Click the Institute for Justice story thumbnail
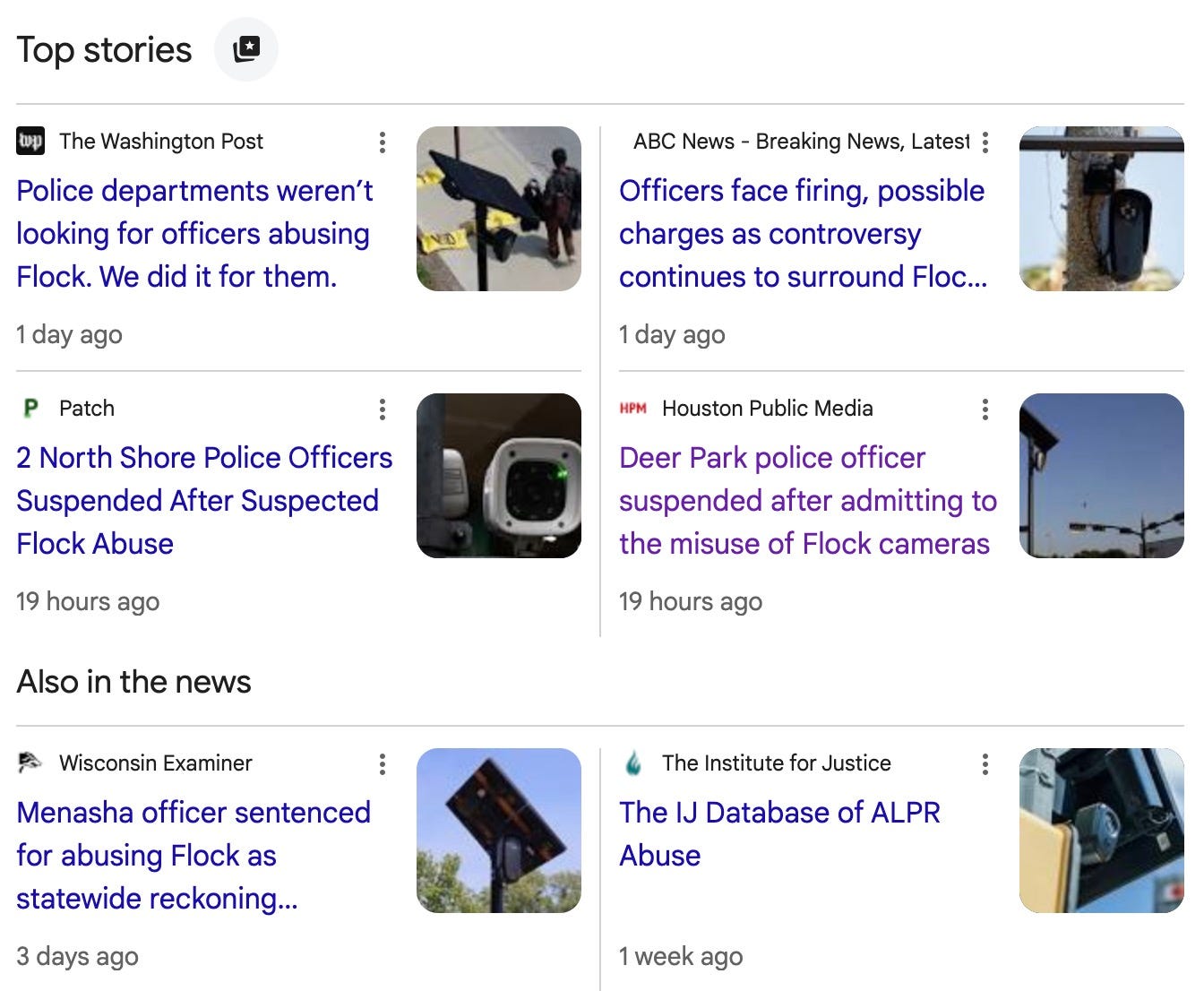The image size is (1204, 991). [x=1102, y=831]
